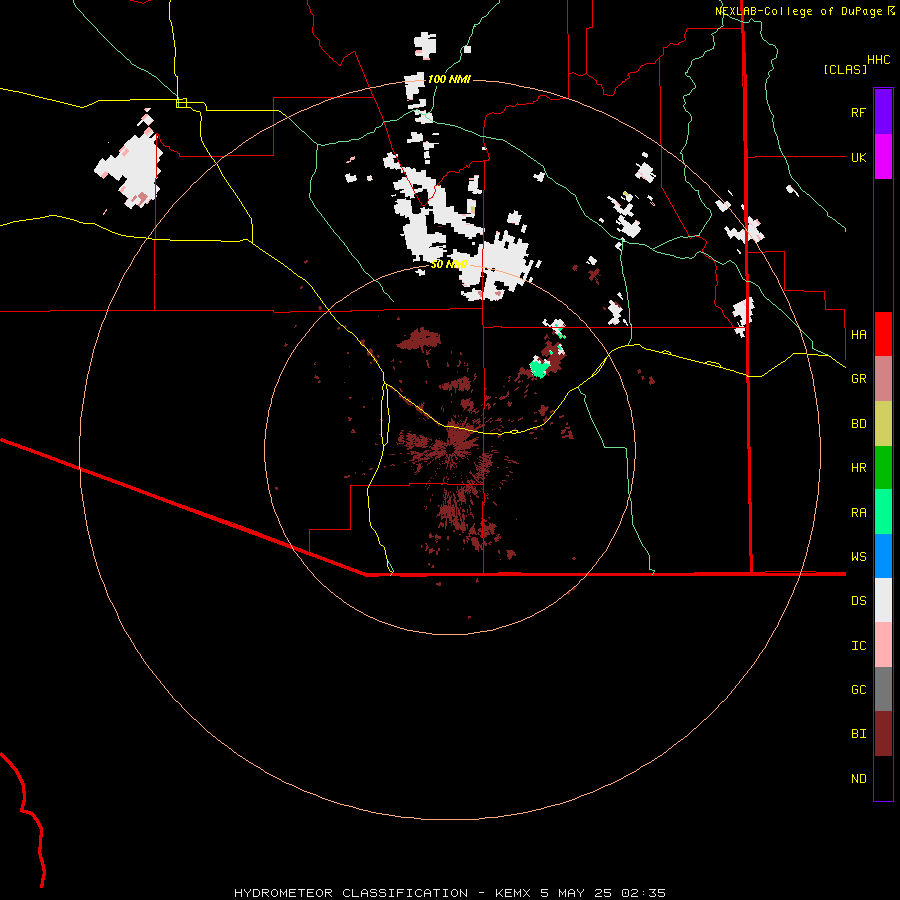900x900 pixels.
Task: Click the [CLAS] units label
Action: tap(845, 69)
